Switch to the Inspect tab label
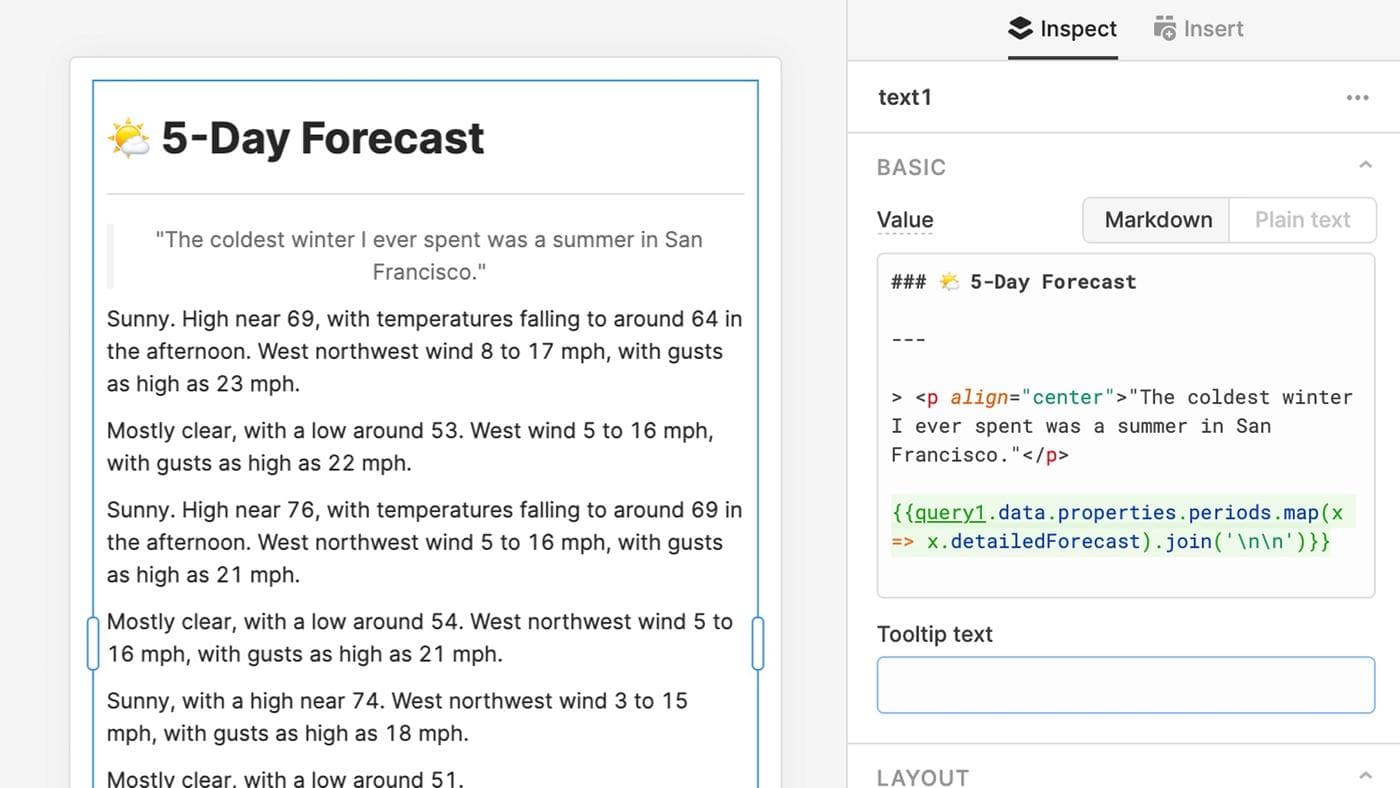Image resolution: width=1400 pixels, height=788 pixels. [x=1078, y=29]
